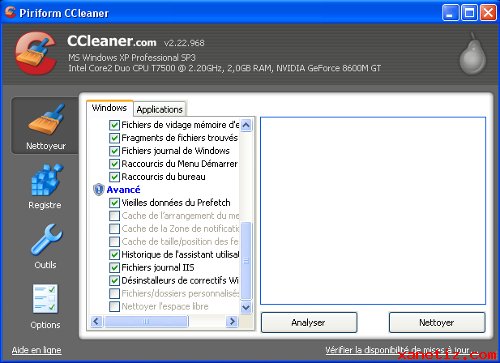Maximize the CCleaner window

tap(469, 13)
